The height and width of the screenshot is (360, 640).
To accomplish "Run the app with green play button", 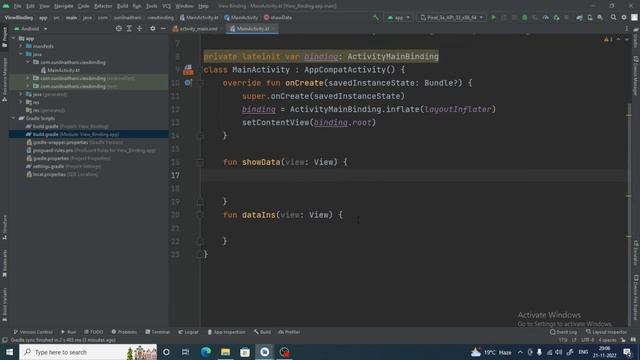I will [493, 18].
